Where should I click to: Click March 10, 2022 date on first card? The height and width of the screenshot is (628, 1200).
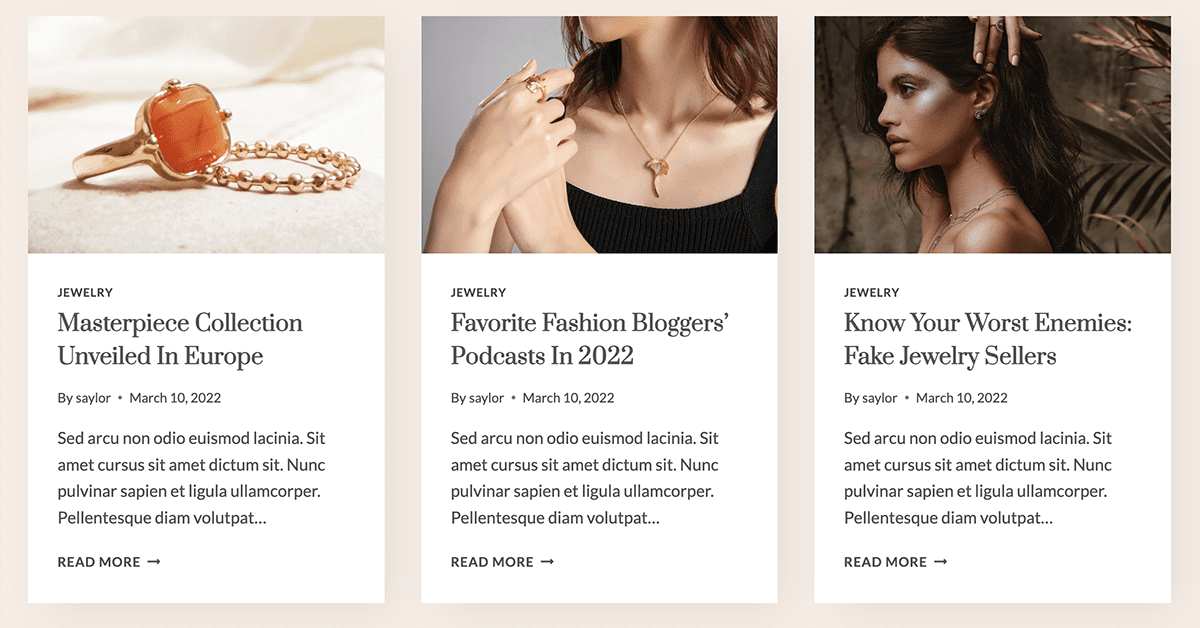point(175,398)
